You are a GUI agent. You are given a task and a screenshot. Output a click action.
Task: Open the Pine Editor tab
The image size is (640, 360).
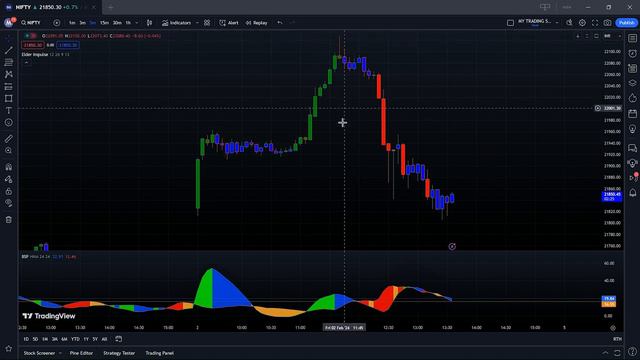[81, 353]
